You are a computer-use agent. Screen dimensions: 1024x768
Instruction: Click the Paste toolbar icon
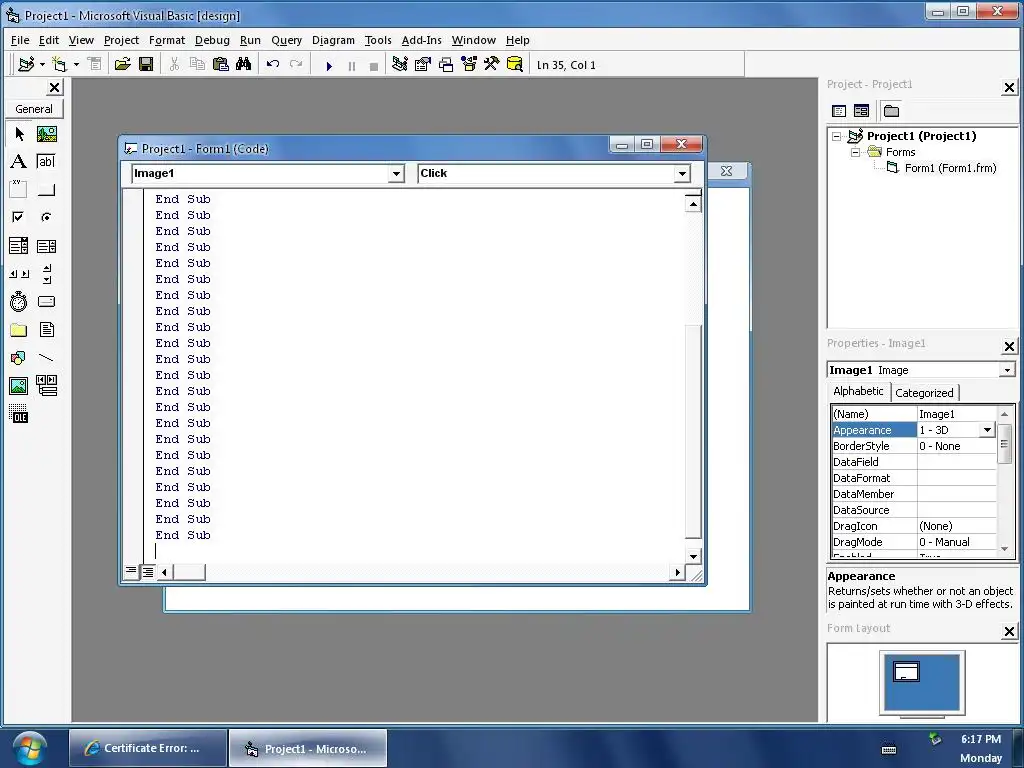(221, 64)
